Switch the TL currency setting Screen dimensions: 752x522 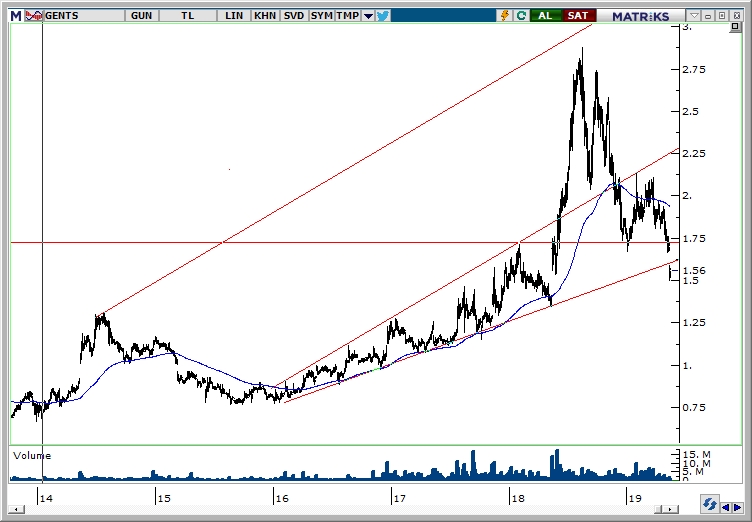coord(188,16)
